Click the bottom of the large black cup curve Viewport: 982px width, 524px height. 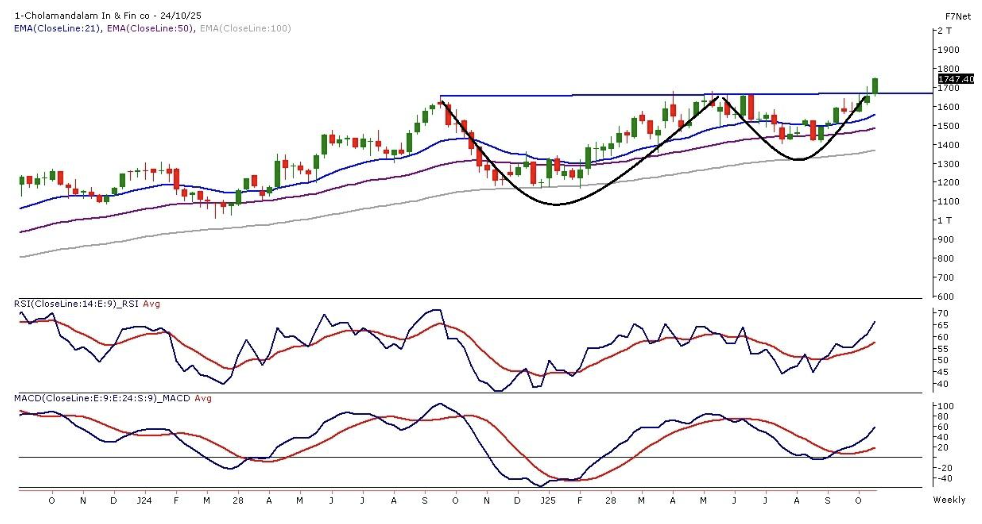tap(557, 204)
